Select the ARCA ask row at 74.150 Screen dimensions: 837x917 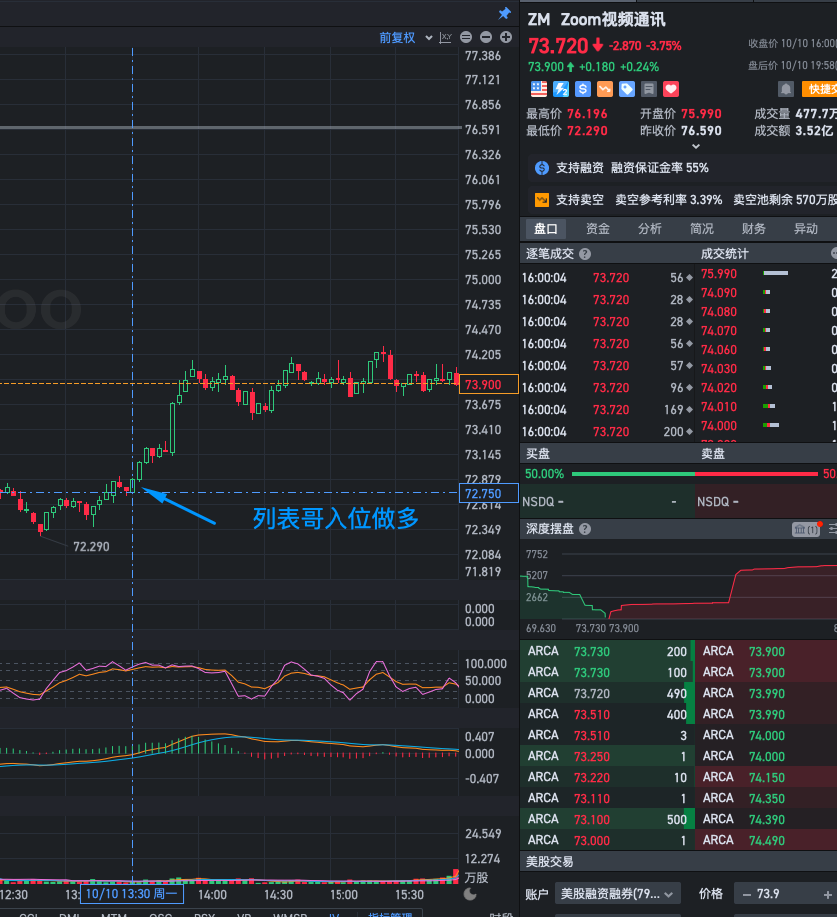click(766, 778)
